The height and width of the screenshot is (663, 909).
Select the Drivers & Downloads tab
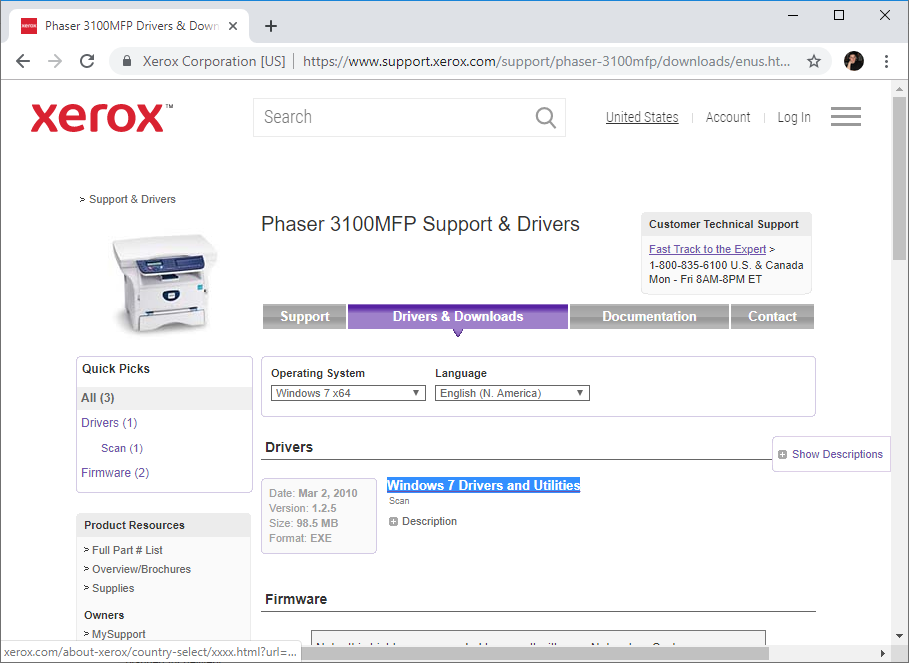[457, 316]
